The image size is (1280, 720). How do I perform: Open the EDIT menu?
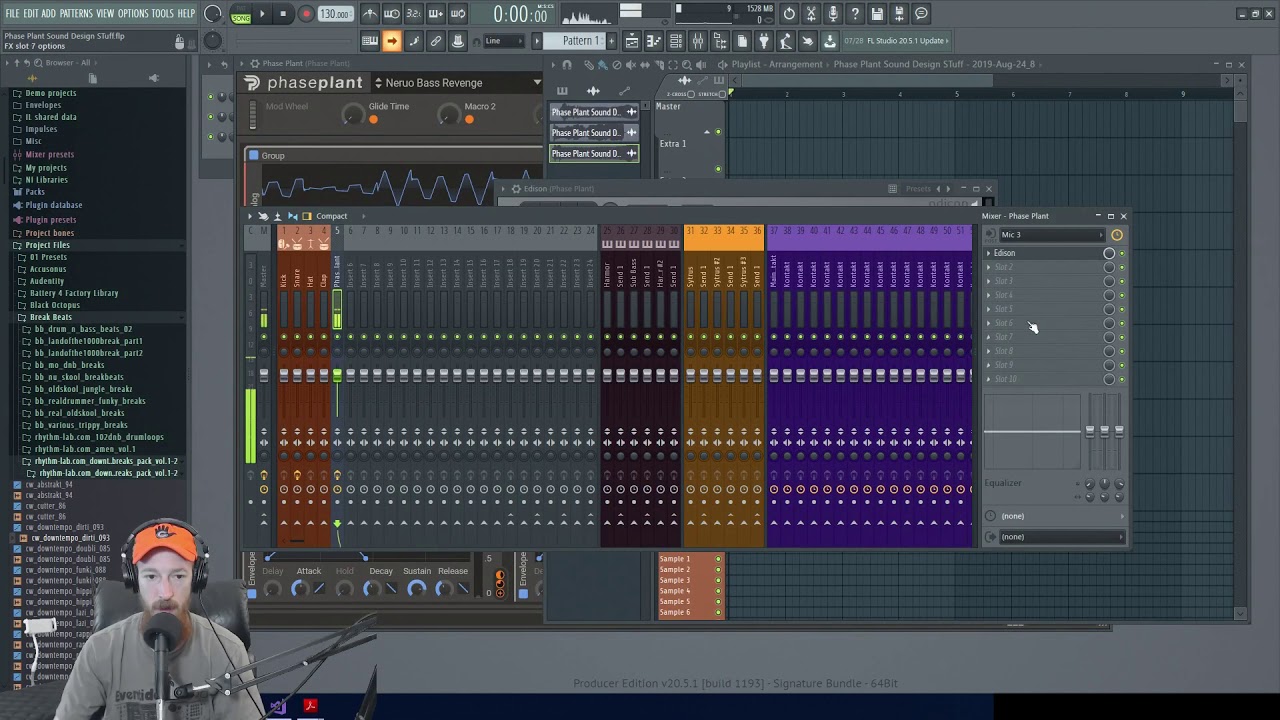31,13
